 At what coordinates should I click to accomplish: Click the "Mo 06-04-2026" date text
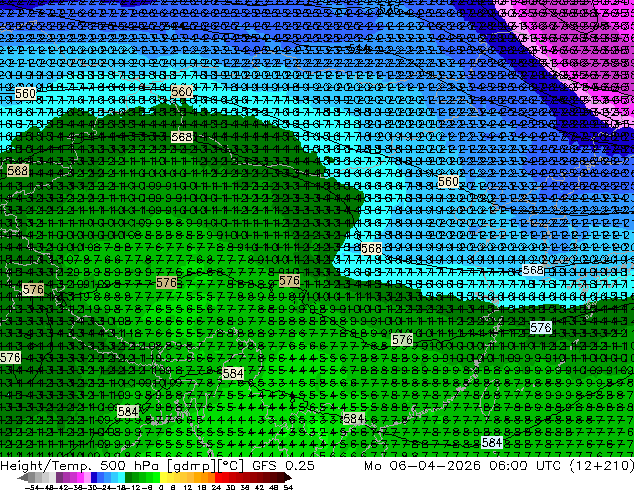[422, 466]
